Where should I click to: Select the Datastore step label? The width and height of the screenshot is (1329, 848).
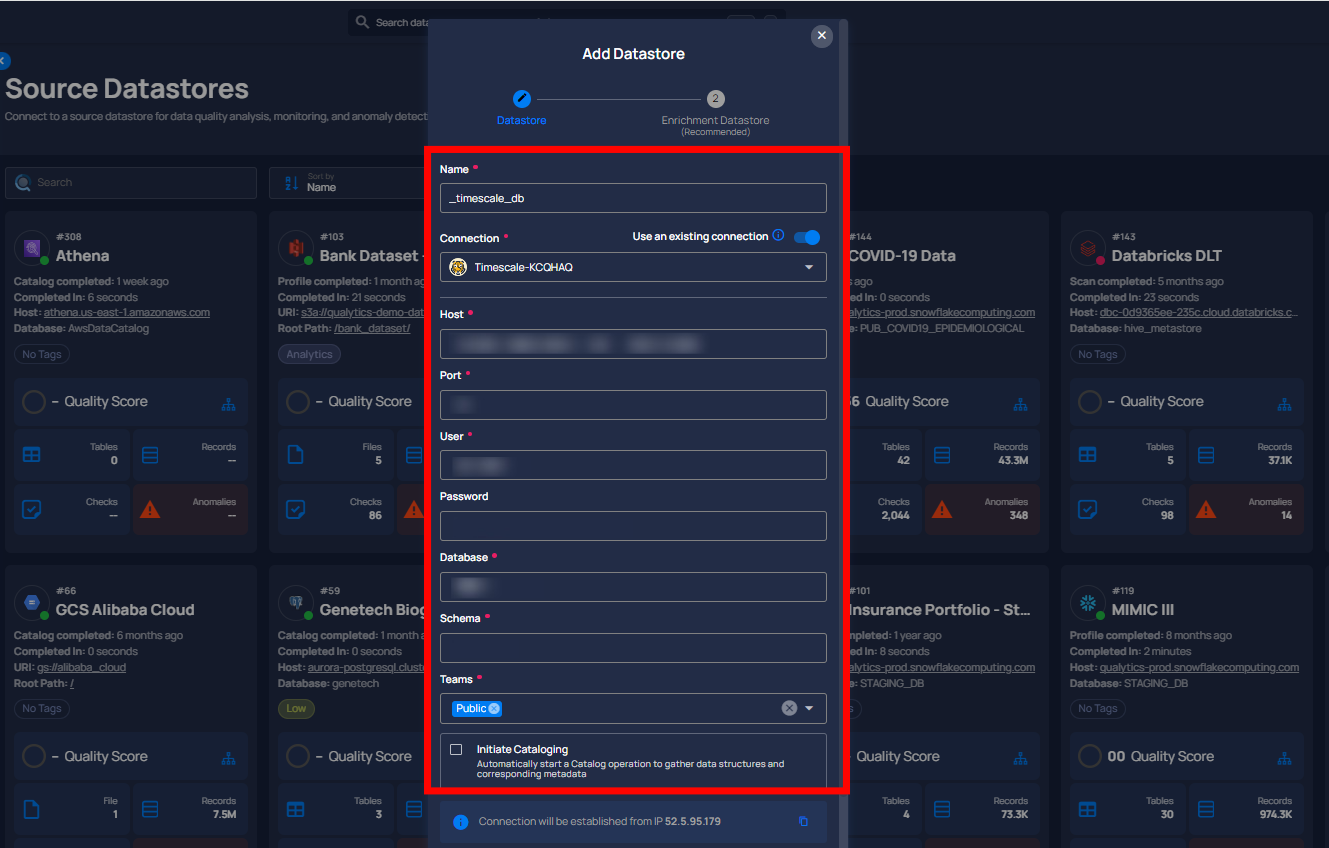pyautogui.click(x=521, y=120)
